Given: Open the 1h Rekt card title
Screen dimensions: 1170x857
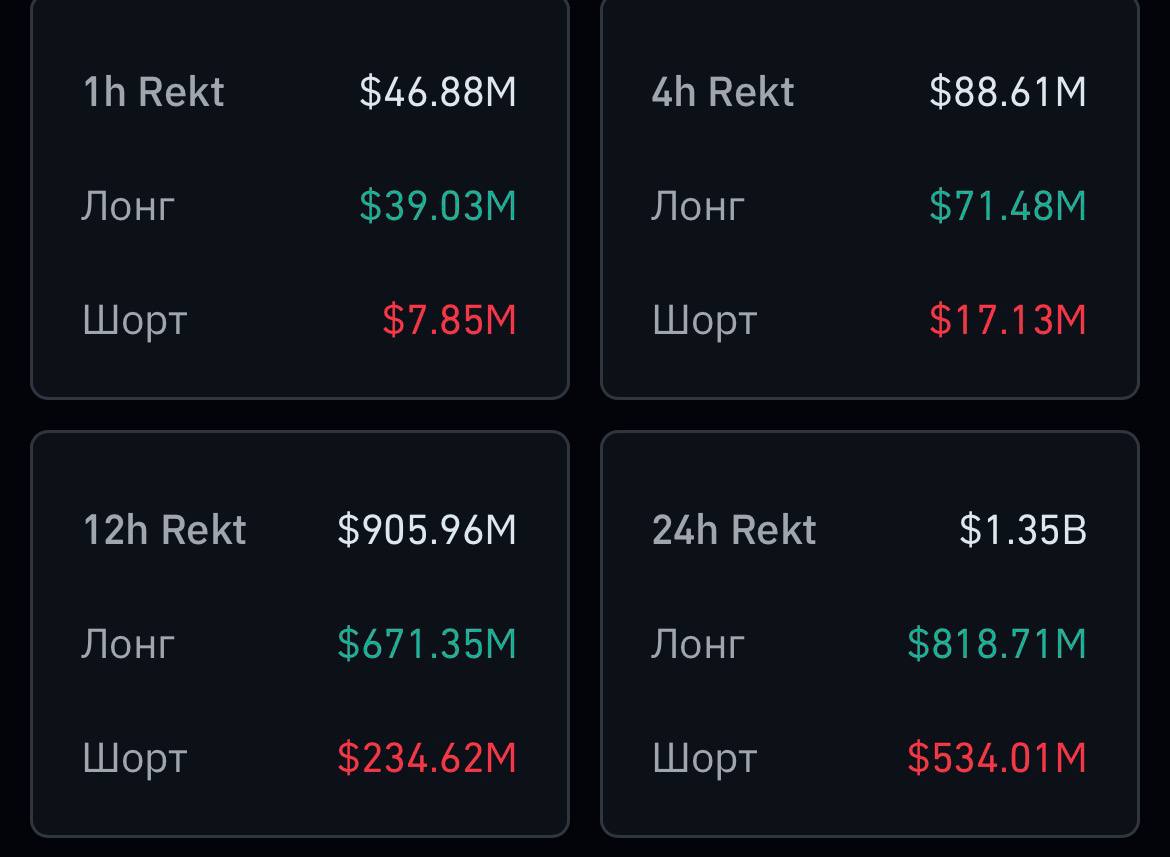Looking at the screenshot, I should tap(154, 92).
